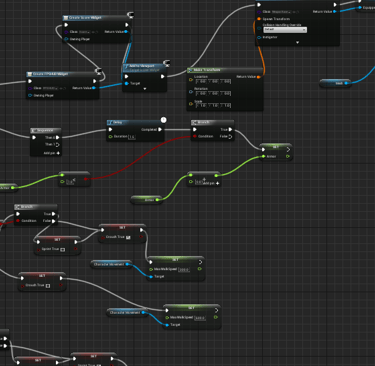Image resolution: width=375 pixels, height=366 pixels.
Task: Click False pin on the lower-left Branch node
Action: tap(53, 221)
